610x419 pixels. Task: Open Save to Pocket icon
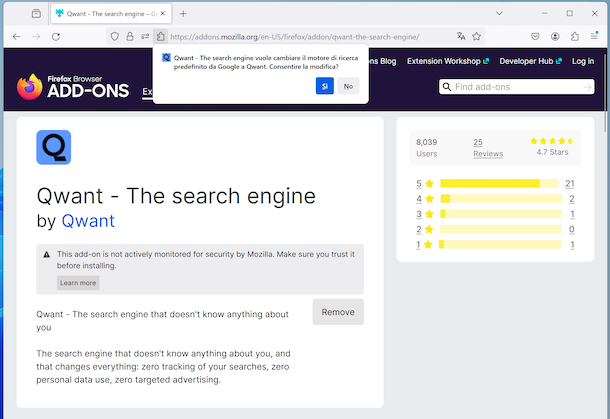[535, 37]
